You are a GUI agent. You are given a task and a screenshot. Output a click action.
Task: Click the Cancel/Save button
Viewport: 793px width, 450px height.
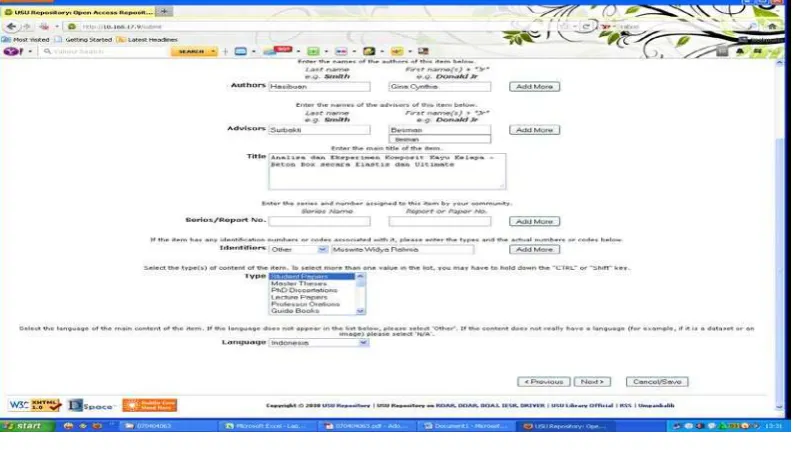(657, 382)
